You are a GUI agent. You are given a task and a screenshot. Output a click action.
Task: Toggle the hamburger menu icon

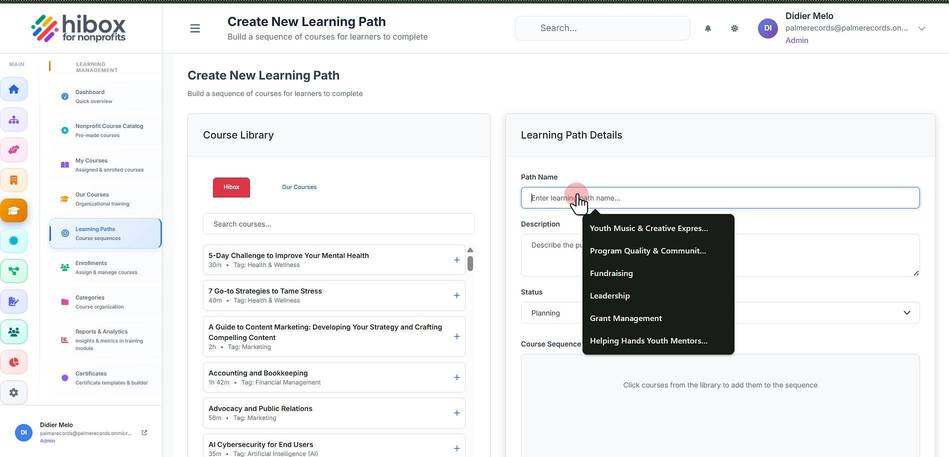(195, 28)
